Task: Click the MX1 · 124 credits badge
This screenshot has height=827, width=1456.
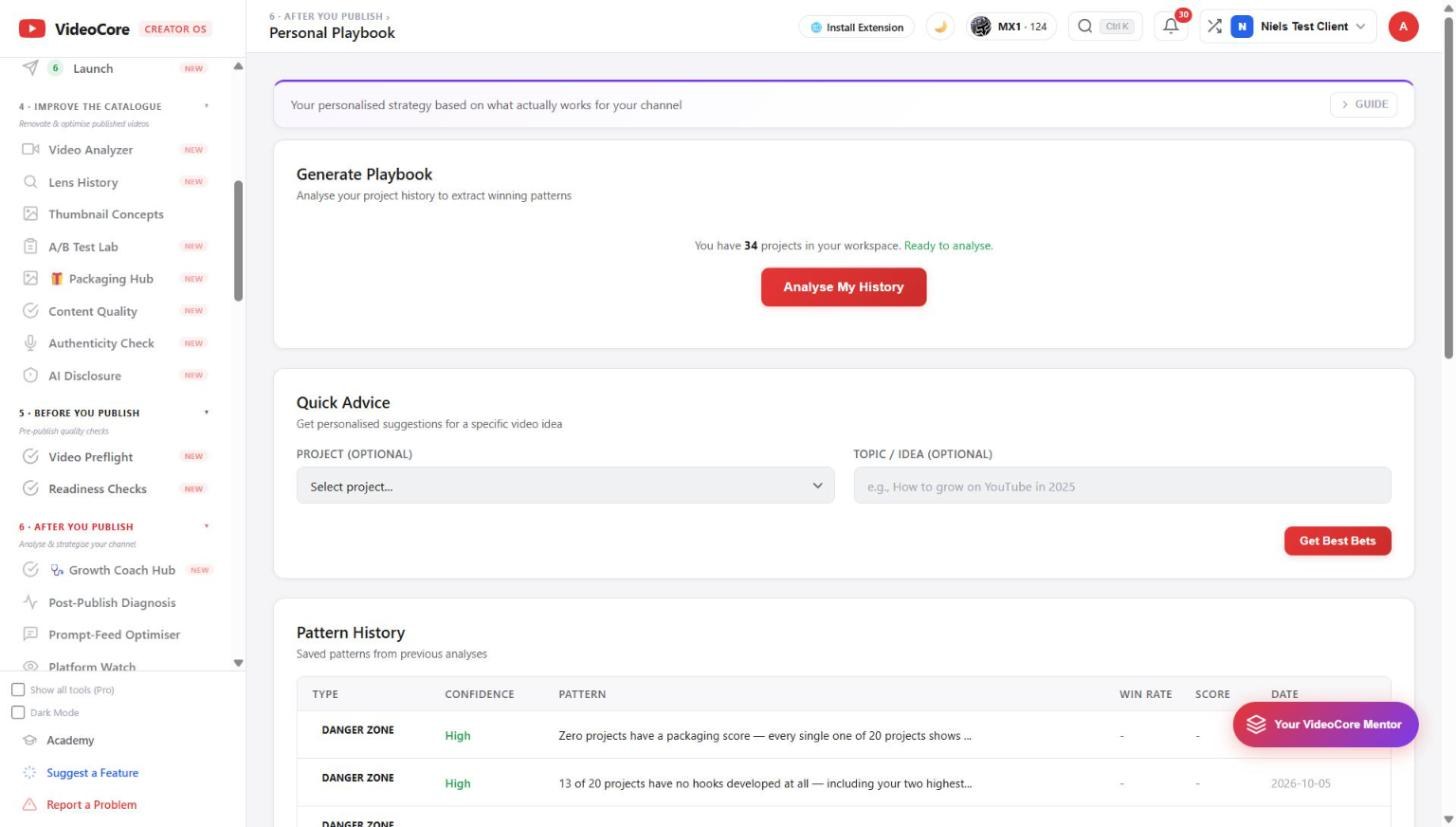Action: 1012,27
